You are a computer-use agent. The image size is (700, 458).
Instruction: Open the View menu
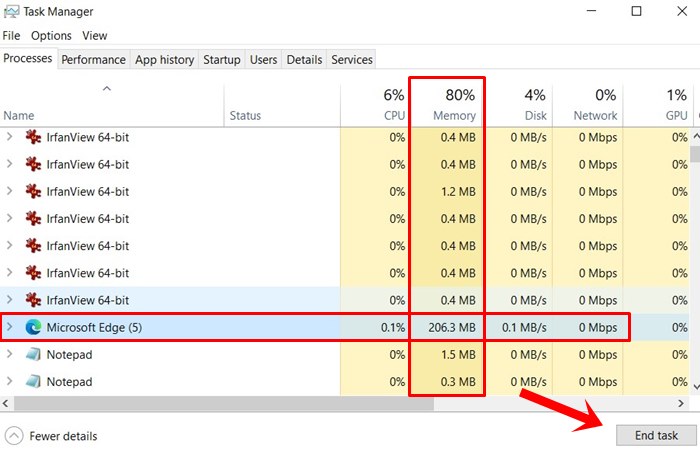click(94, 36)
